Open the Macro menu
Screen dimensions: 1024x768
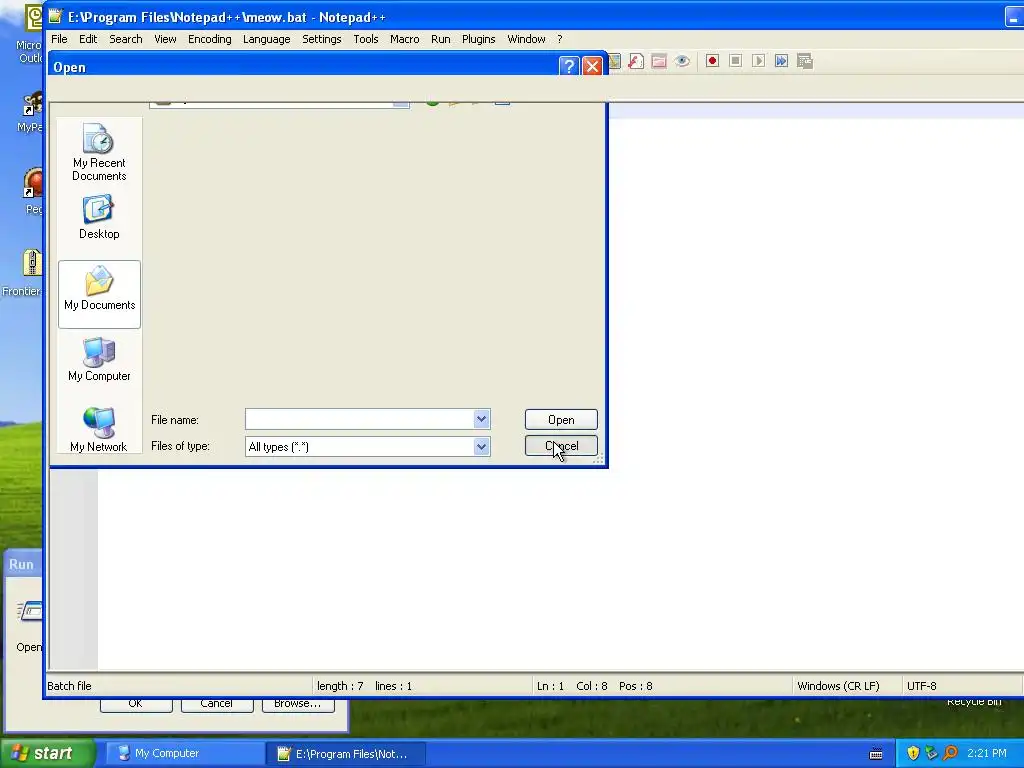coord(405,39)
